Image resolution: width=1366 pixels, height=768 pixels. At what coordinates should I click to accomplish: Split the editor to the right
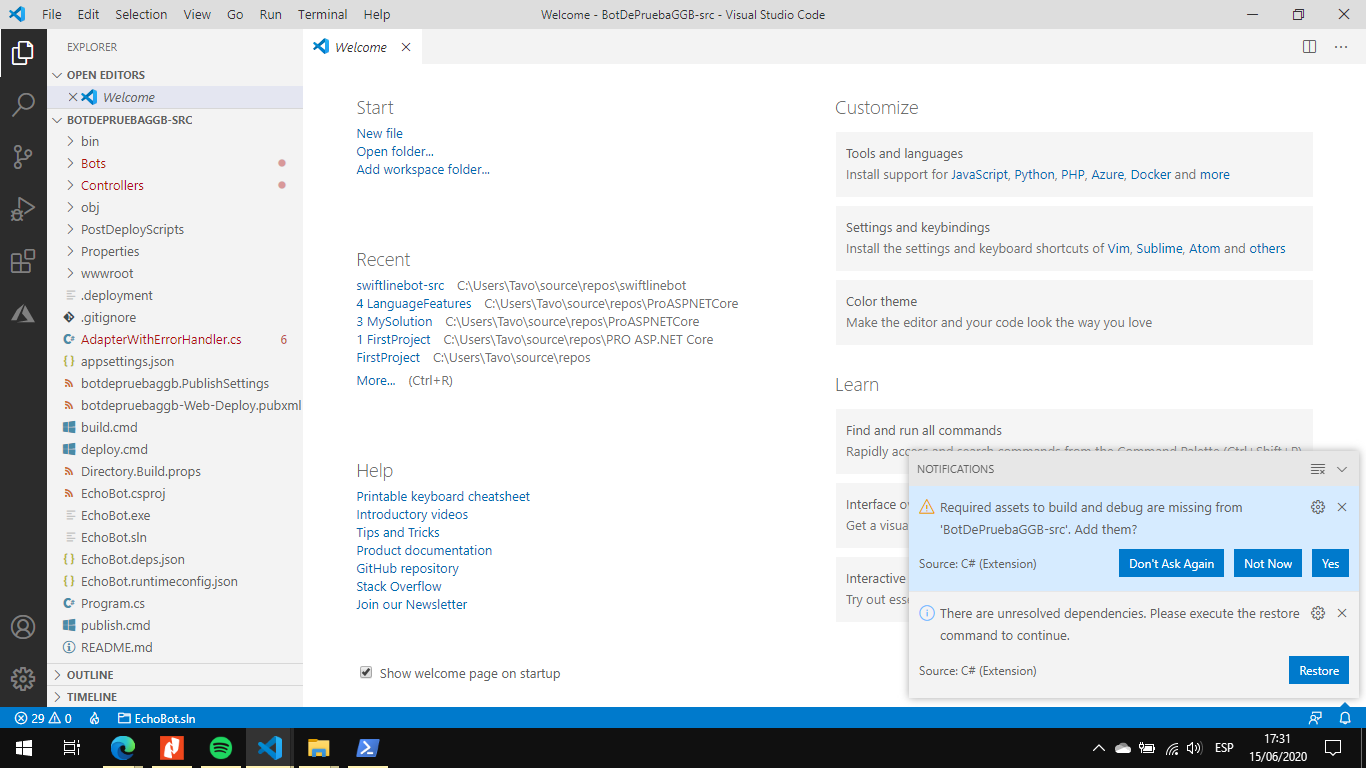[1310, 46]
